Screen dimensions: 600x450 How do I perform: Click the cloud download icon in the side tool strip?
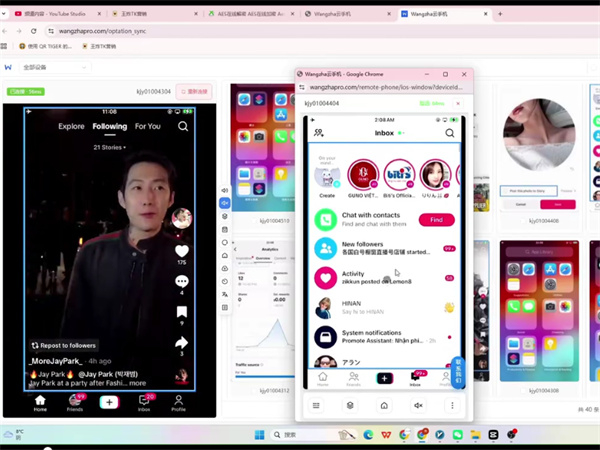tap(225, 268)
